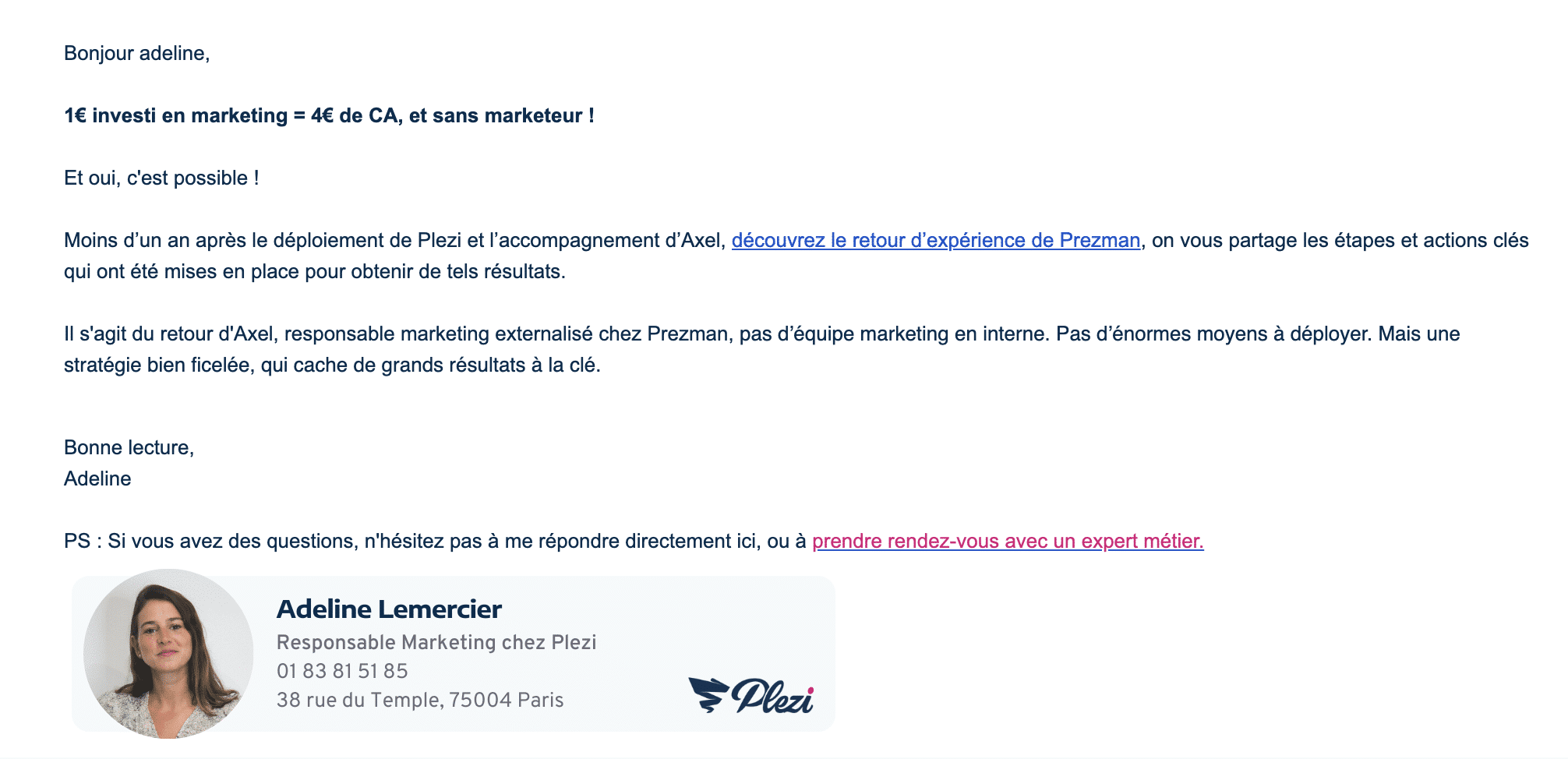Click the Responsable Marketing chez Plezi title
This screenshot has height=759, width=1568.
point(436,642)
